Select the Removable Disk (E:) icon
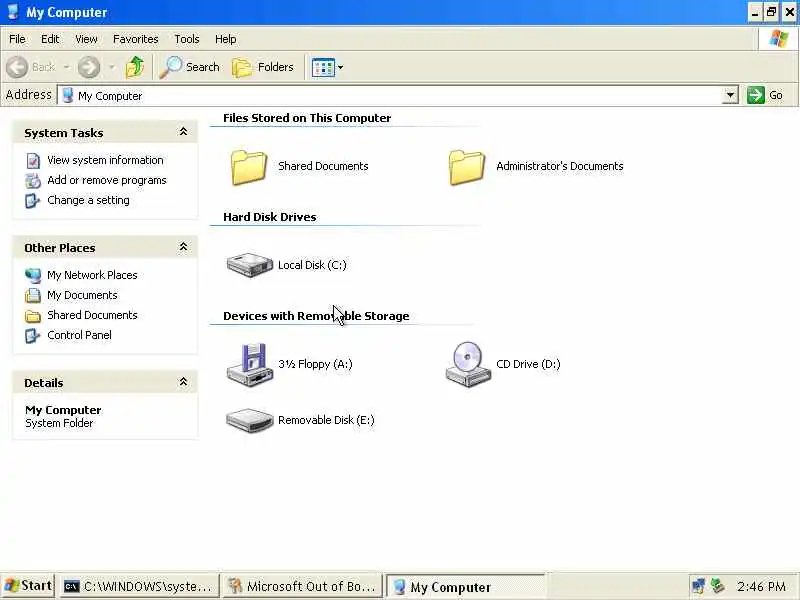800x600 pixels. 249,420
